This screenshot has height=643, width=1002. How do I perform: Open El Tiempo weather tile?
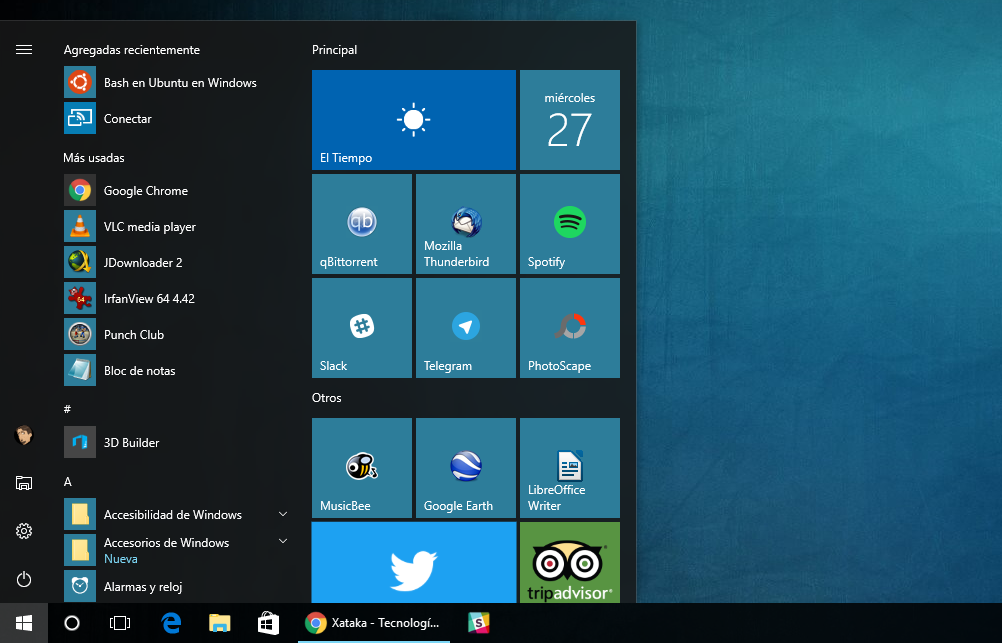(413, 120)
